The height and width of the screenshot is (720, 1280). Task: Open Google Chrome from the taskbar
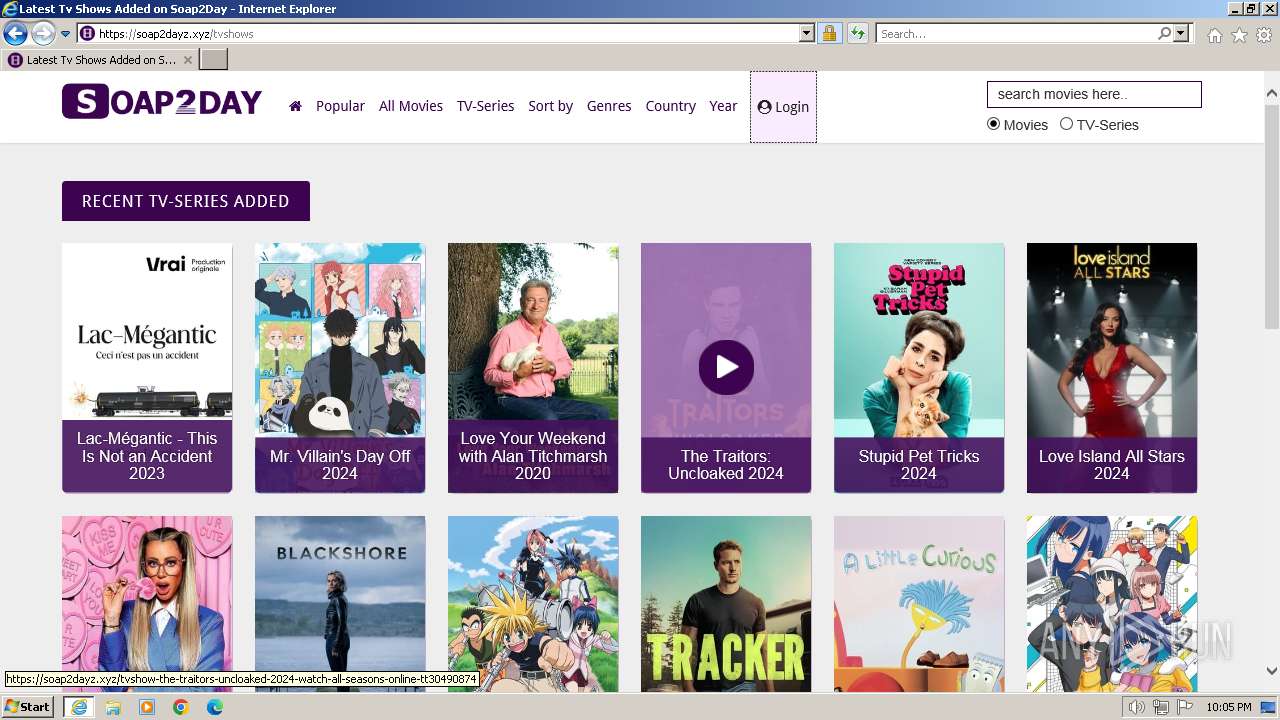click(x=181, y=707)
